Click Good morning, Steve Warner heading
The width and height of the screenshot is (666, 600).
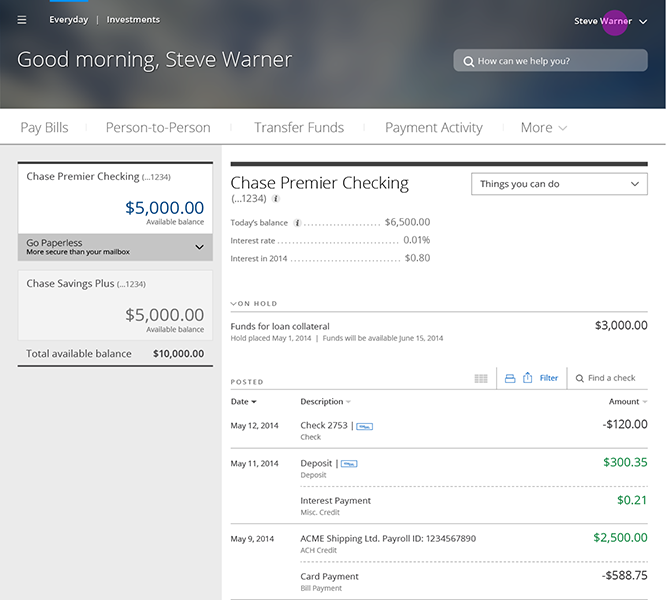click(x=155, y=59)
